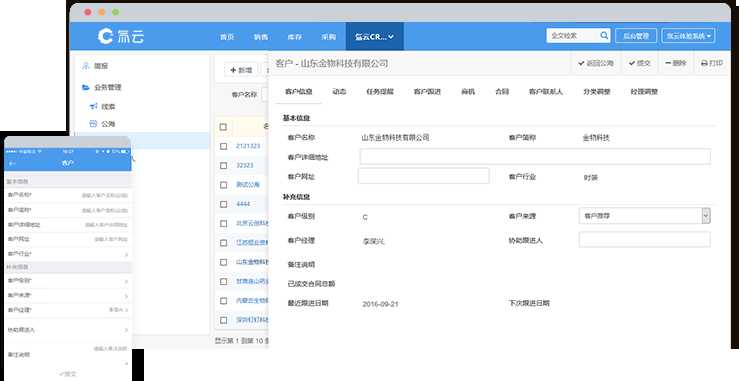Open the 2121323 customer link
Image resolution: width=739 pixels, height=381 pixels.
coord(248,146)
